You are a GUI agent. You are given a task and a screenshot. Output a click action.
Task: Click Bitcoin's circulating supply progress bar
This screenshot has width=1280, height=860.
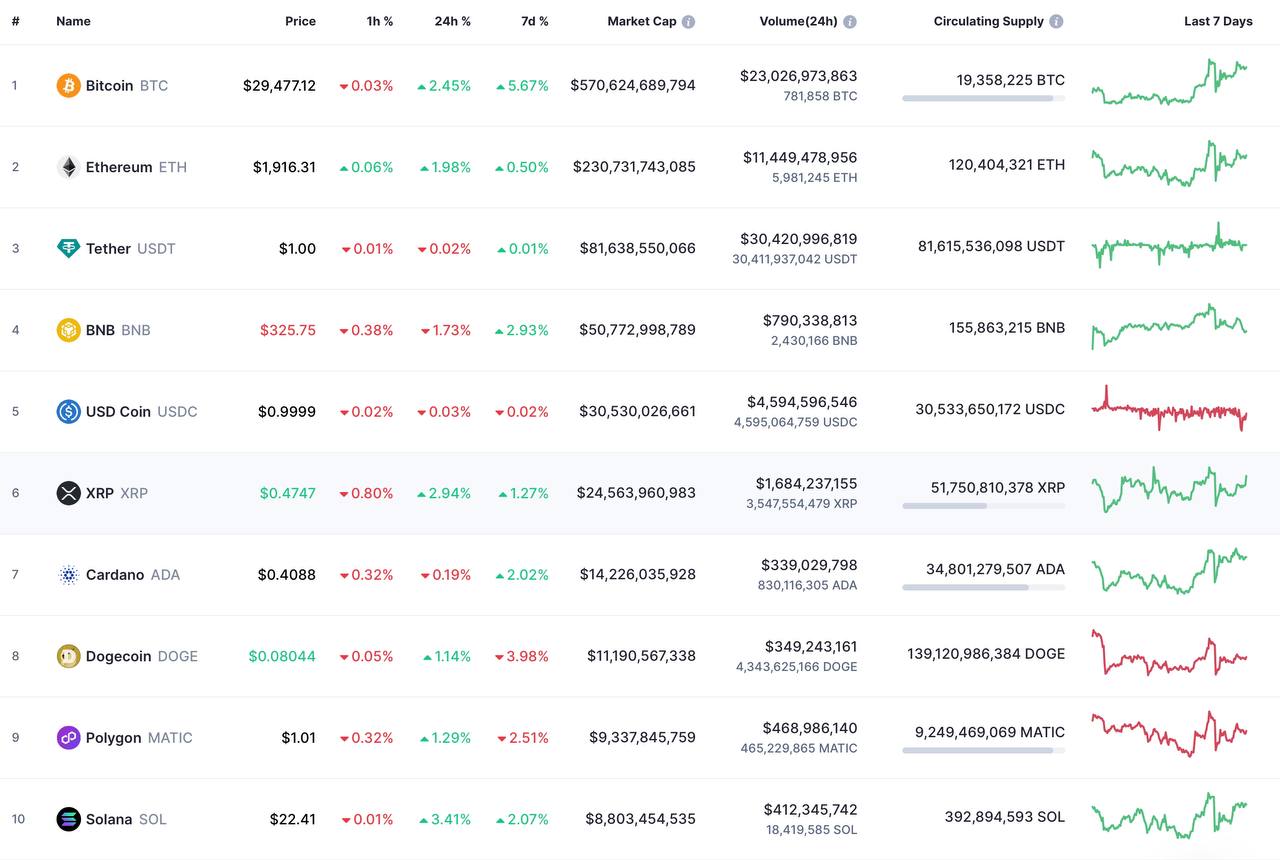[x=983, y=98]
